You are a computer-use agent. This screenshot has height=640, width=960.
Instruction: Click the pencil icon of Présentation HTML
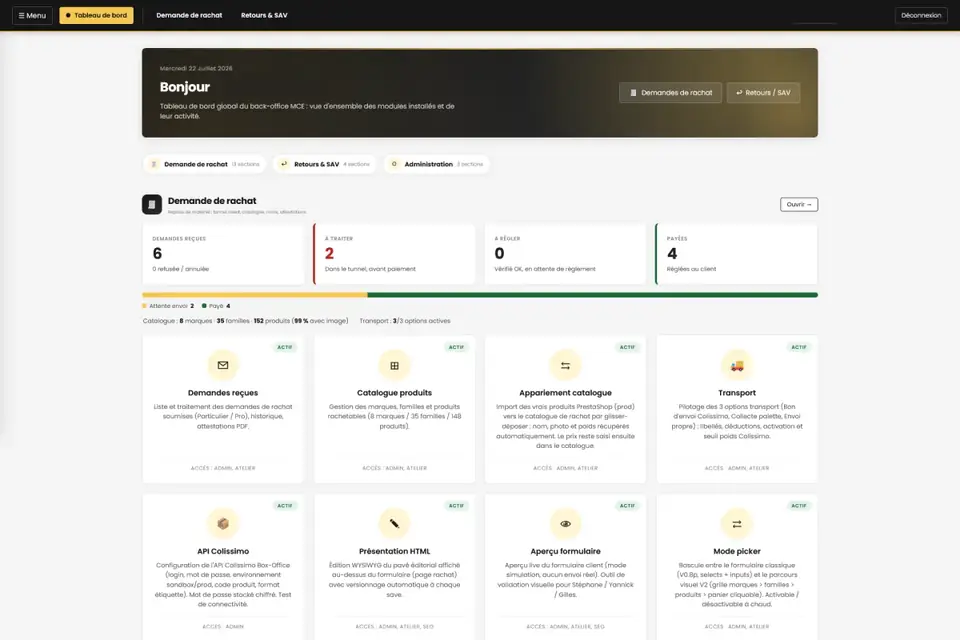394,524
